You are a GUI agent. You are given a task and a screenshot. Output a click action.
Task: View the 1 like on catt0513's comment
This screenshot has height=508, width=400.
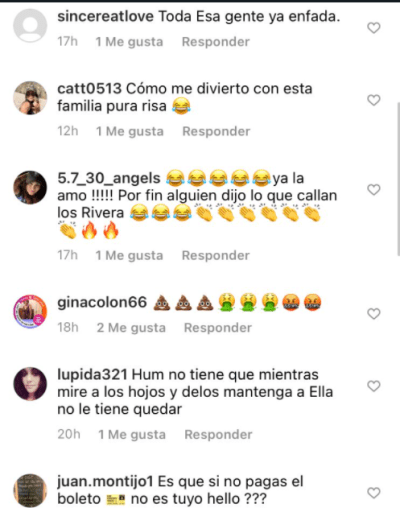(130, 131)
